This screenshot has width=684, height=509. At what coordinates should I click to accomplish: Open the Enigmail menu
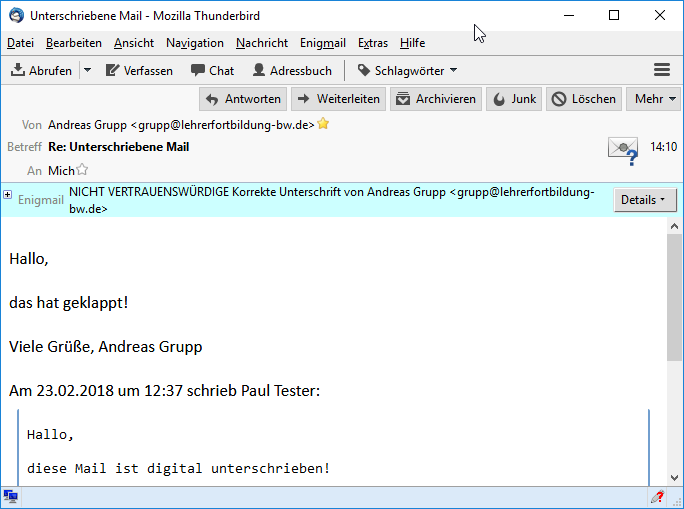[323, 43]
